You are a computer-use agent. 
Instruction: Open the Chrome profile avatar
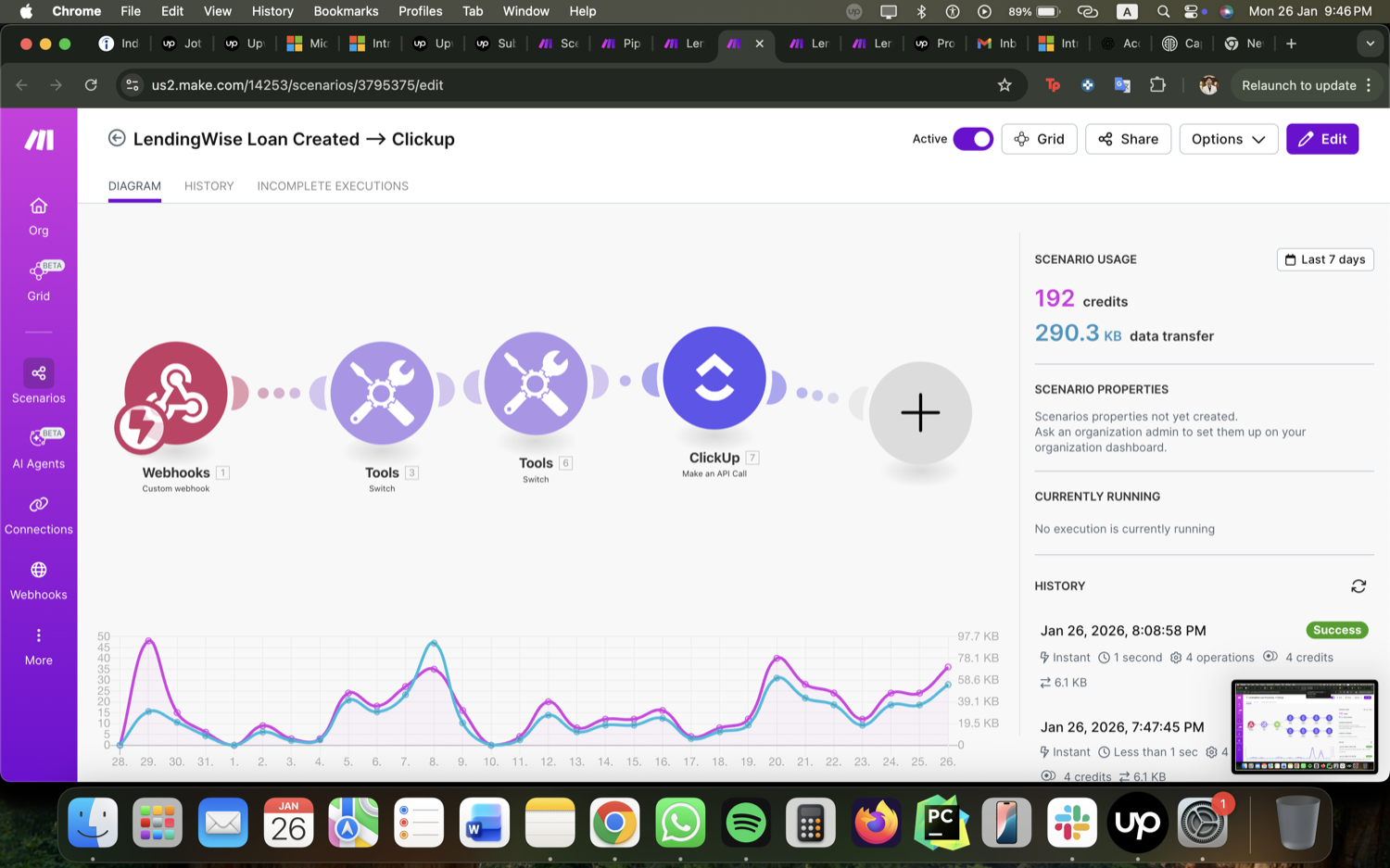pos(1208,85)
